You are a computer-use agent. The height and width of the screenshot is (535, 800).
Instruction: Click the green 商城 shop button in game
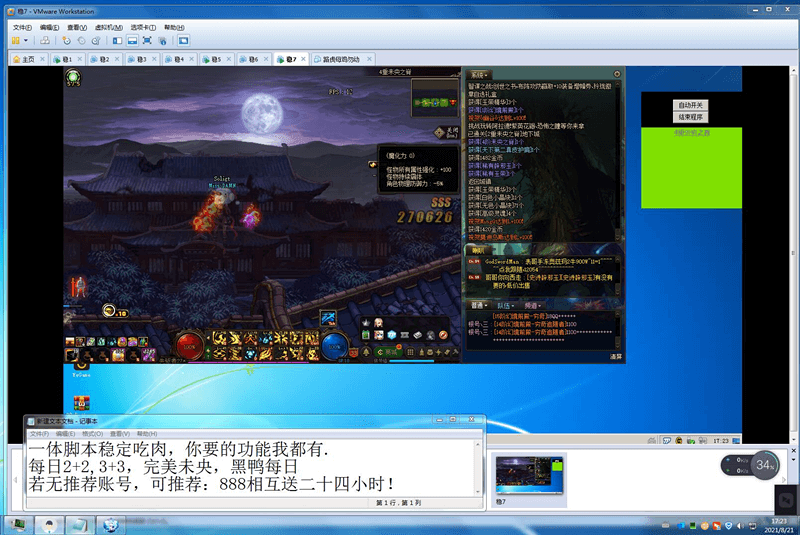pyautogui.click(x=387, y=352)
